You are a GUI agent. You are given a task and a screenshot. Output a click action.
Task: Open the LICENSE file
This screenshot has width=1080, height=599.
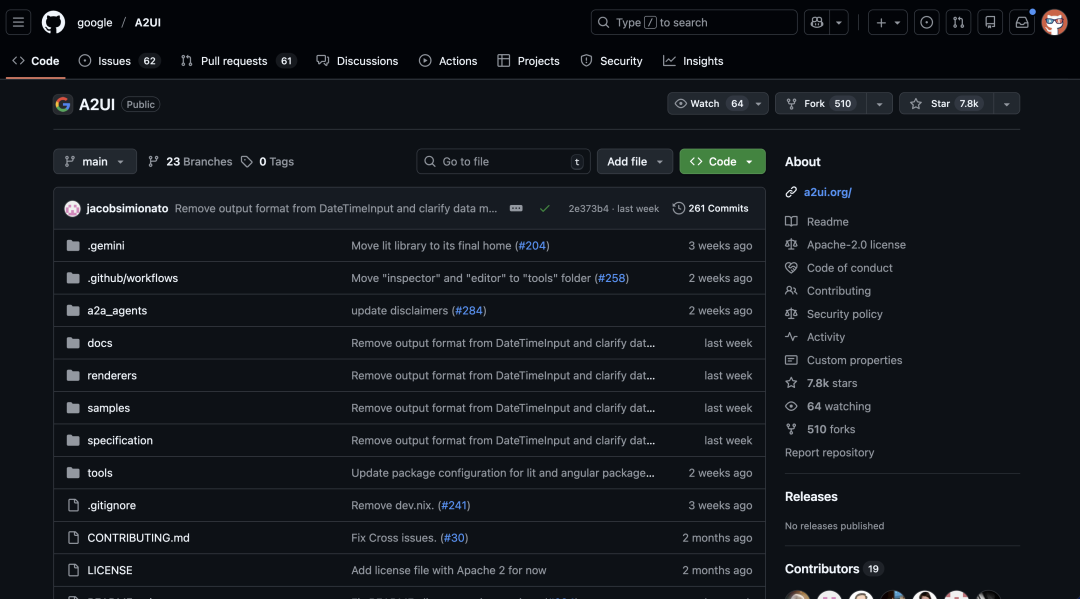click(110, 570)
